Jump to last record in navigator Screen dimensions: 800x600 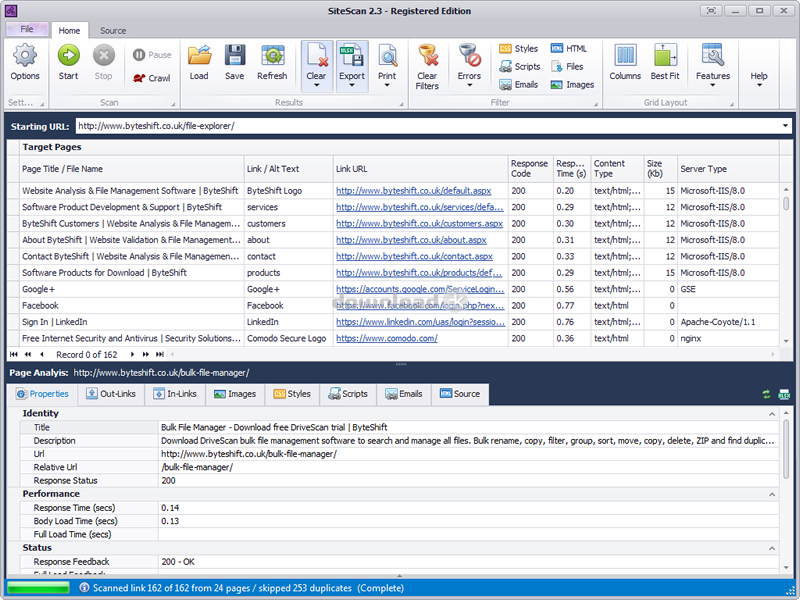160,354
